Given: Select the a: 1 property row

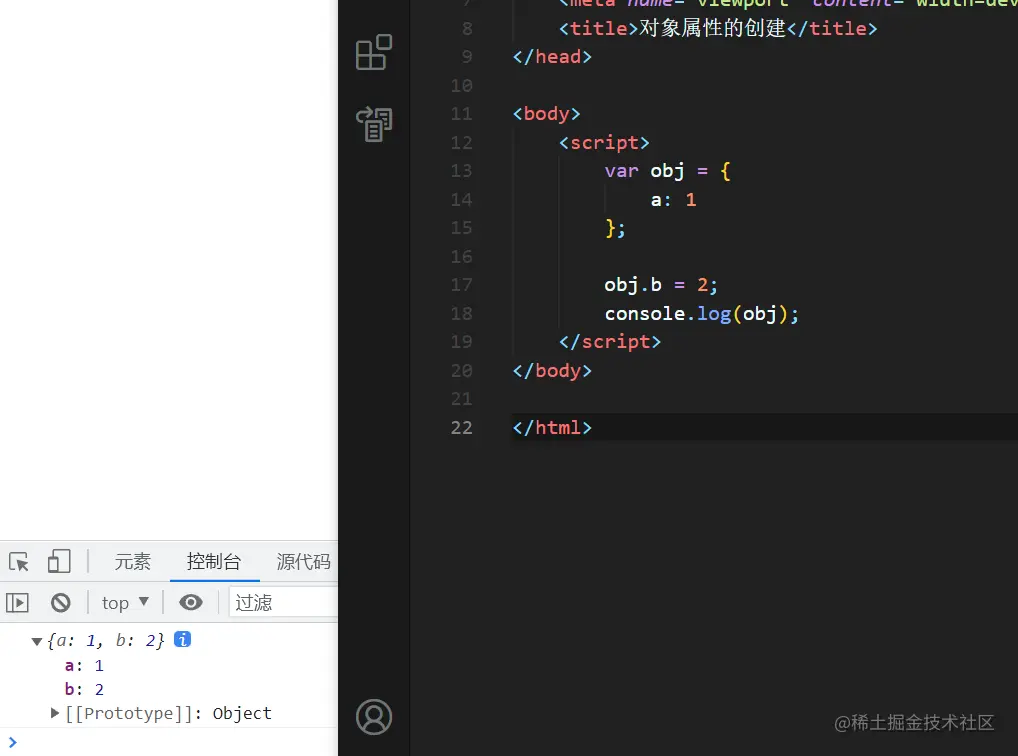Looking at the screenshot, I should coord(84,666).
